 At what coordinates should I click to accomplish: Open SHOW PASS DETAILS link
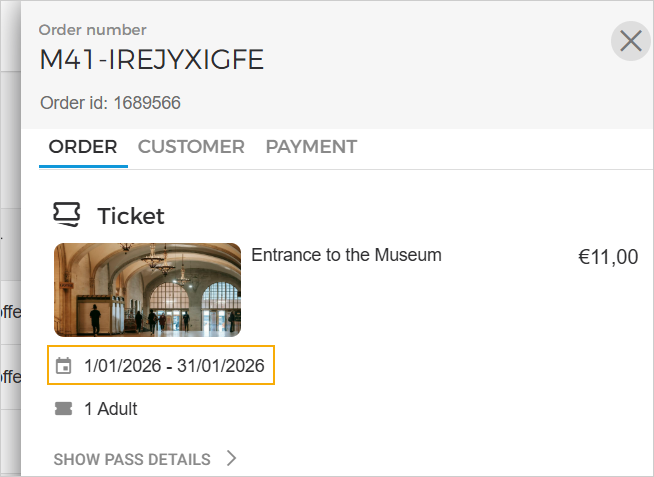tap(132, 460)
